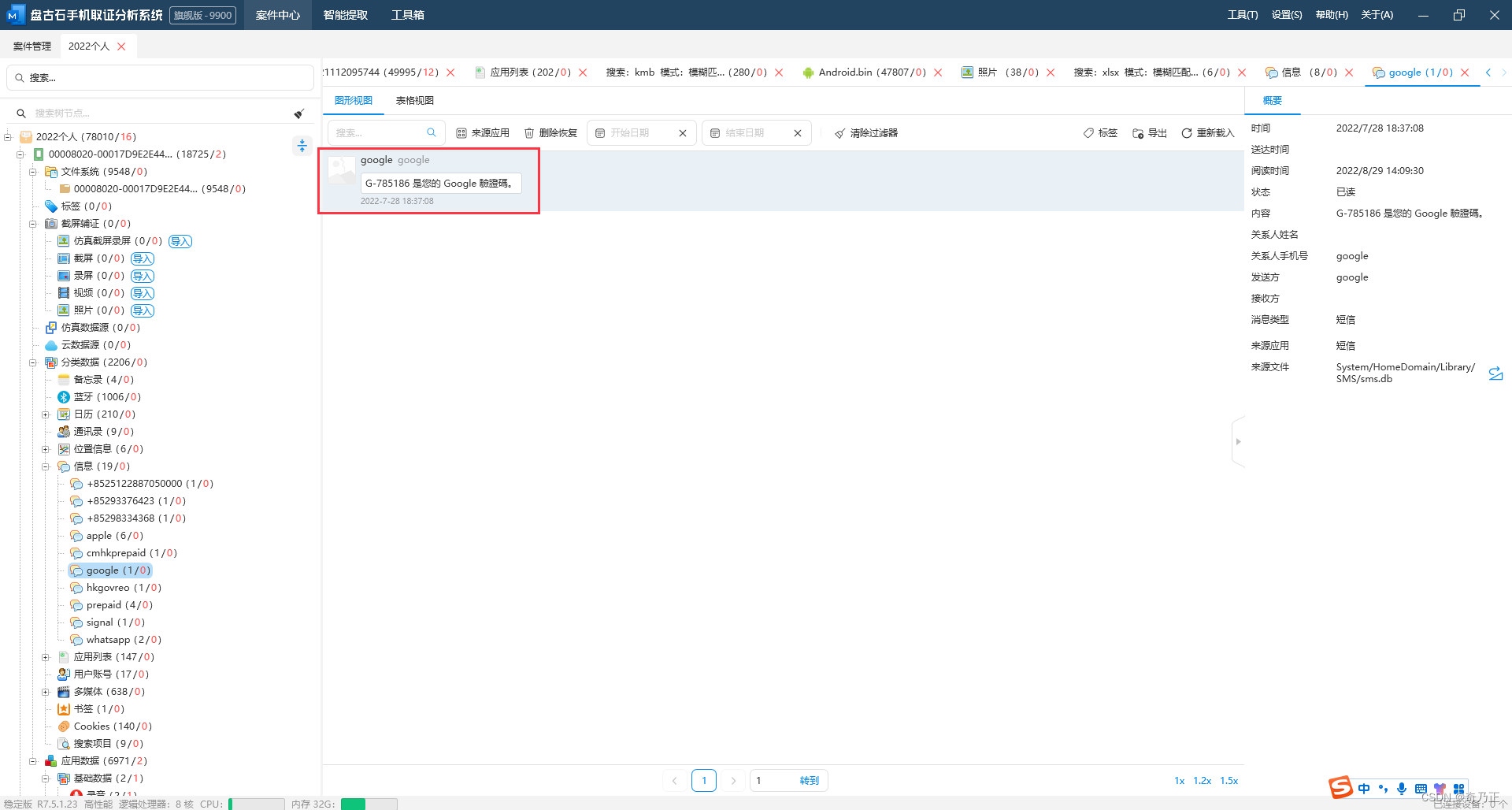Viewport: 1512px width, 810px height.
Task: Click the 转到 go-to page button
Action: point(810,781)
